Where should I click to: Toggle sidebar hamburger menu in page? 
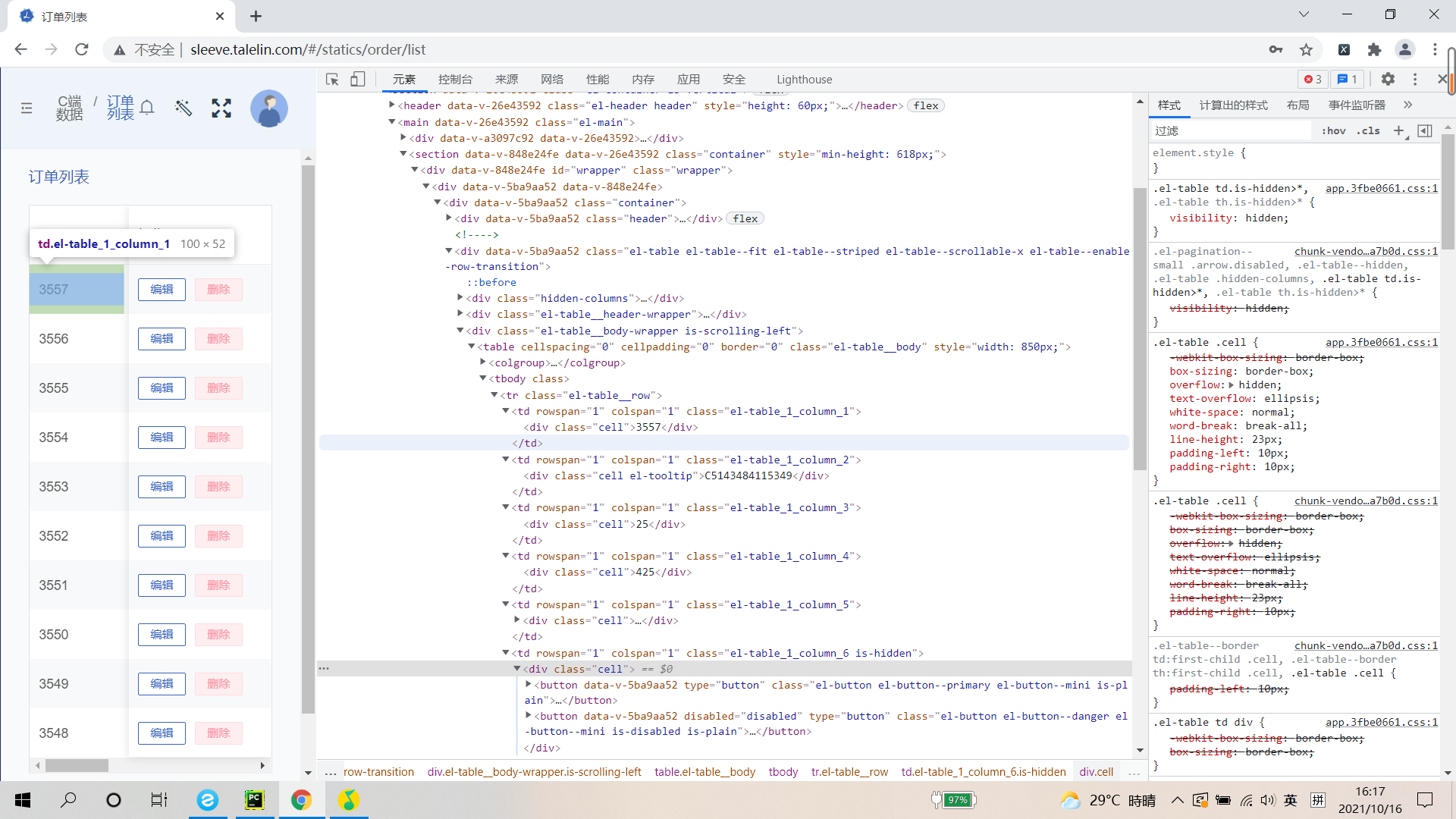[x=27, y=108]
